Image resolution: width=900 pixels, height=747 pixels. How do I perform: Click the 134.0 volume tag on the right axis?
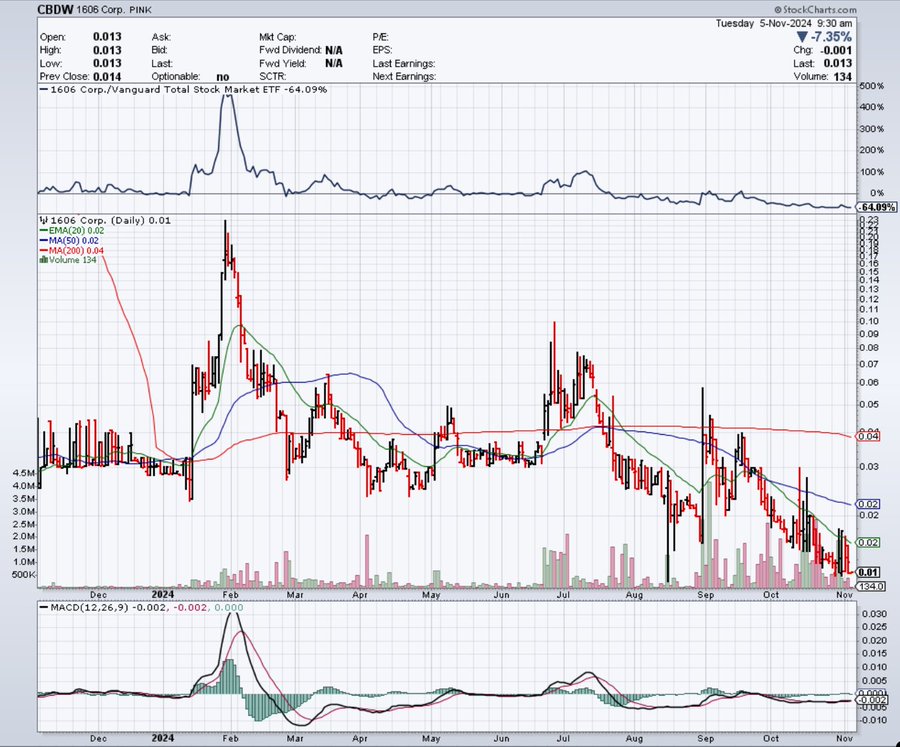[x=869, y=587]
